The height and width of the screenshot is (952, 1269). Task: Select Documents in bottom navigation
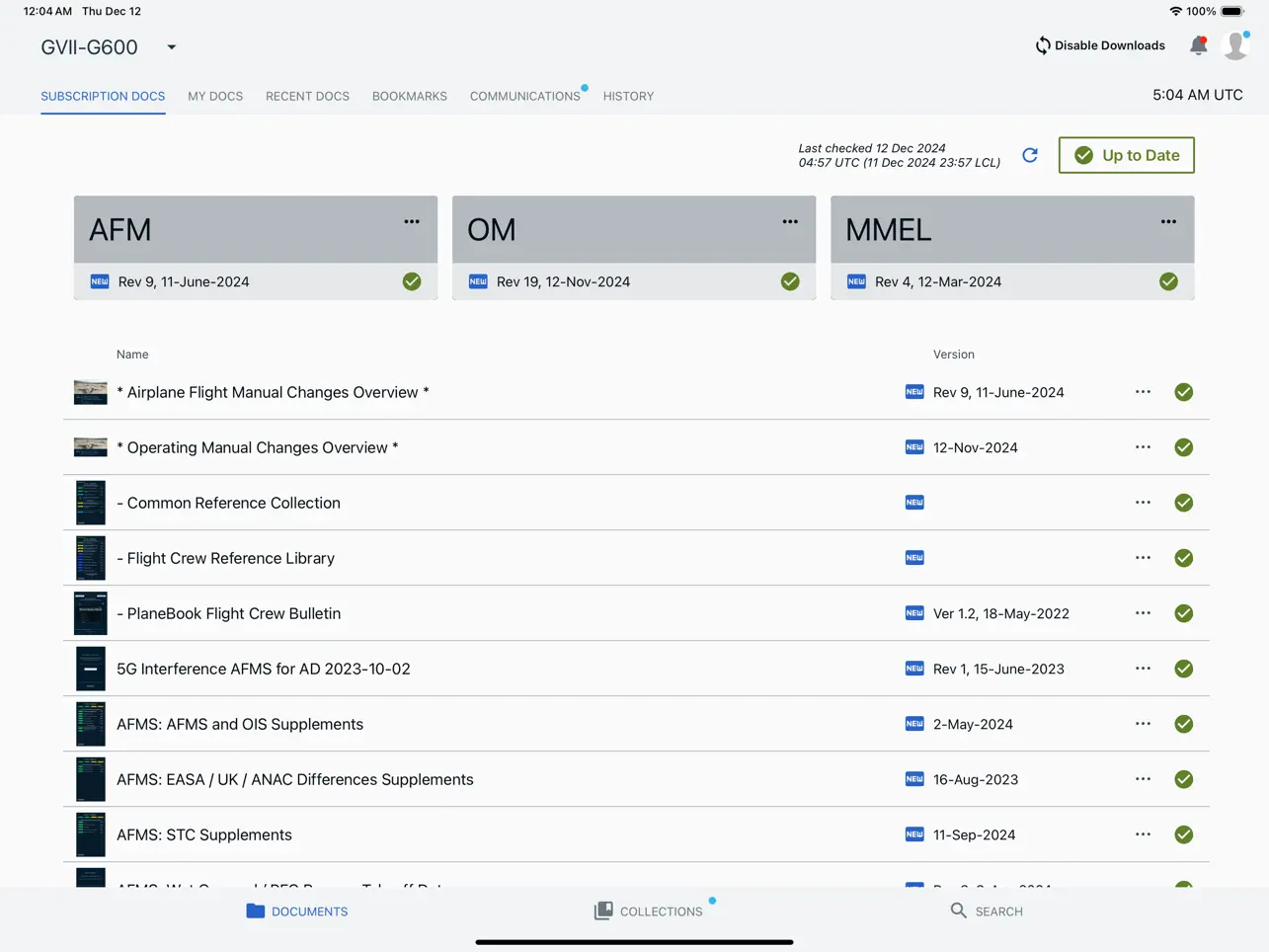(297, 911)
